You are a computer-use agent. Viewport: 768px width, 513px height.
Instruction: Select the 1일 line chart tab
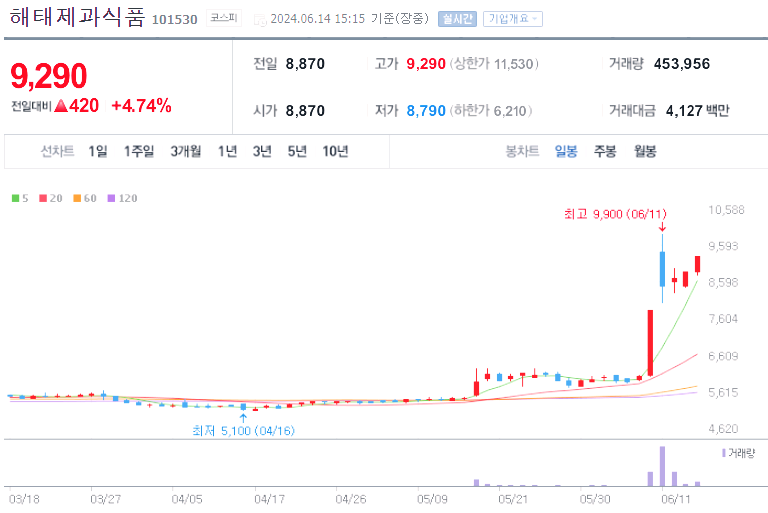click(97, 151)
